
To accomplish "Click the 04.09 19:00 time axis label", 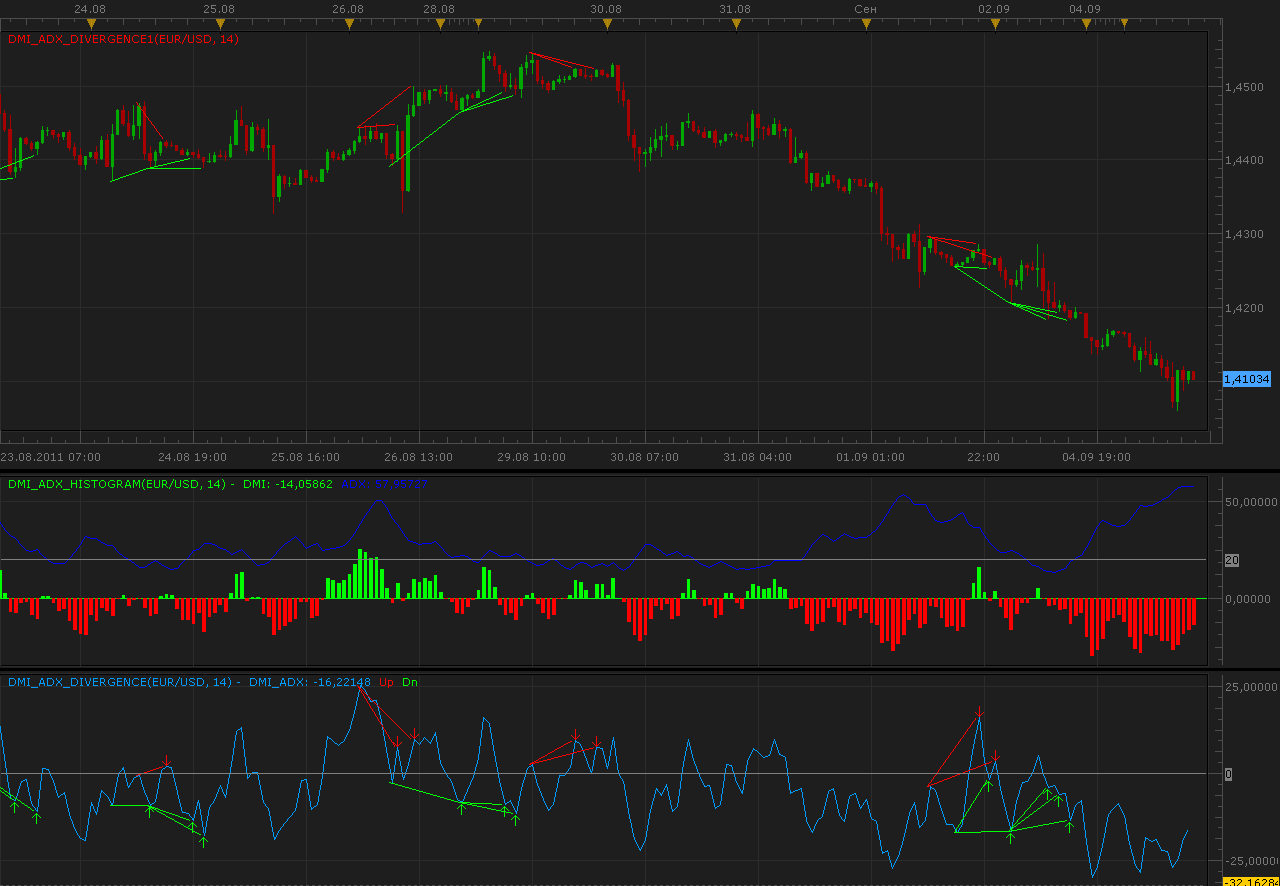I will click(1097, 457).
